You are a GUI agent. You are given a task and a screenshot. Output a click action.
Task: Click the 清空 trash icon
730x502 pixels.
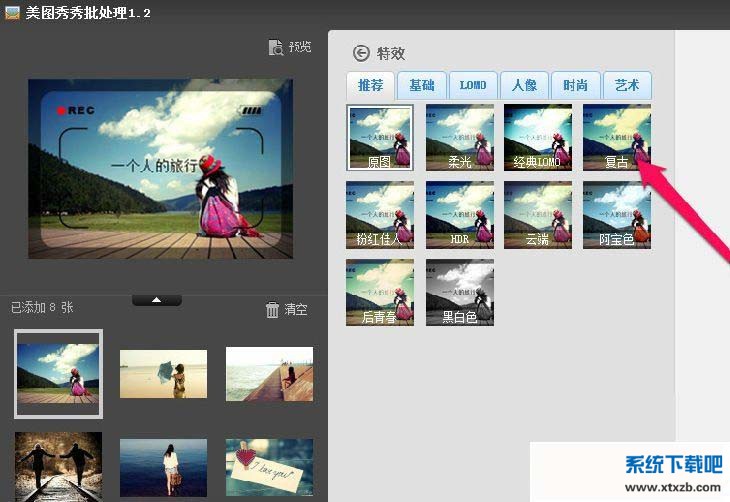(x=272, y=310)
